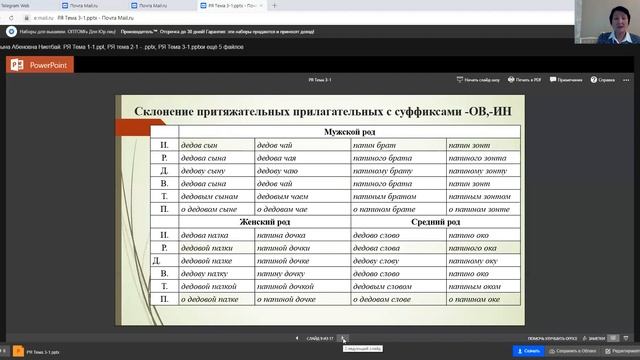Click the Редактировать edit button

[622, 351]
